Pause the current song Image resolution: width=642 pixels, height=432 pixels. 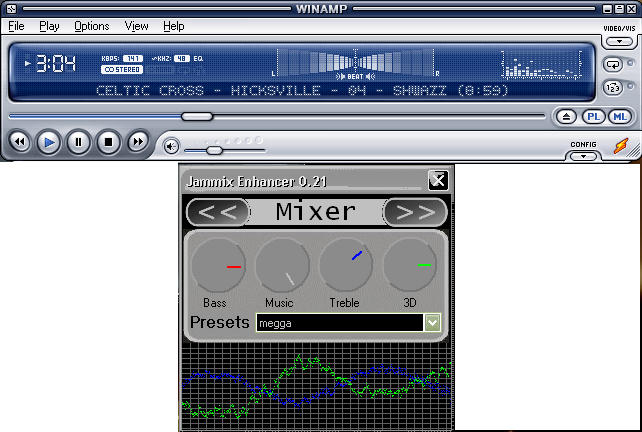point(78,142)
